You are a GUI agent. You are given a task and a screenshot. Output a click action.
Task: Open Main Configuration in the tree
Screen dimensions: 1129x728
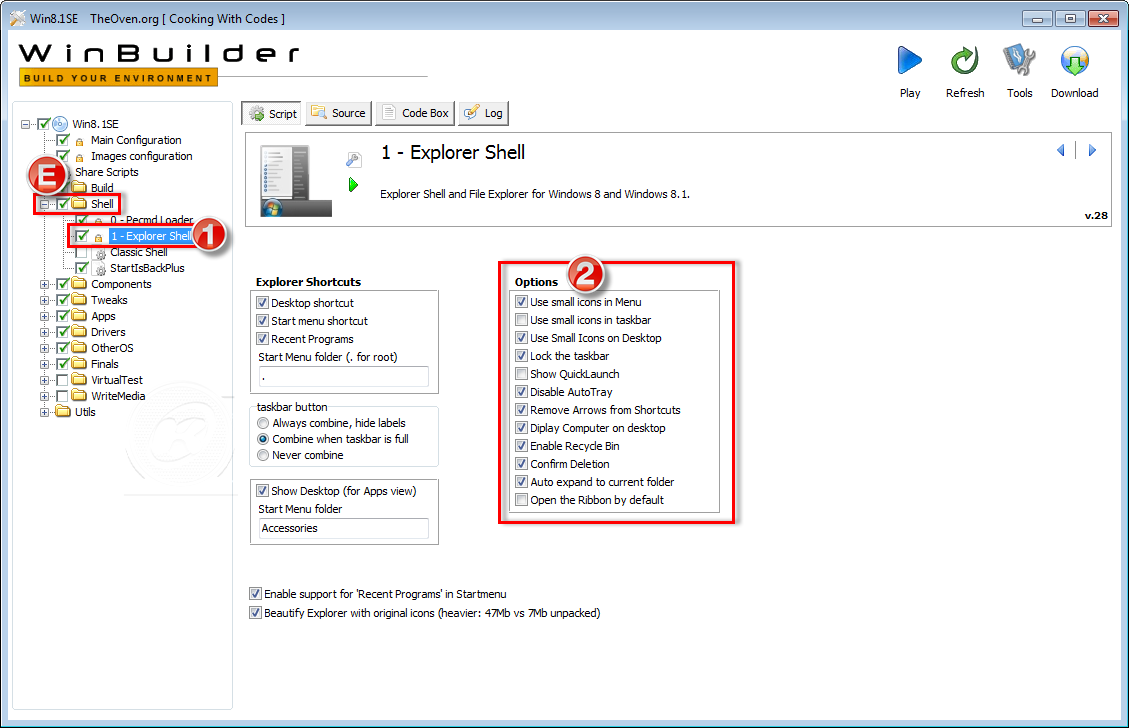pos(136,140)
